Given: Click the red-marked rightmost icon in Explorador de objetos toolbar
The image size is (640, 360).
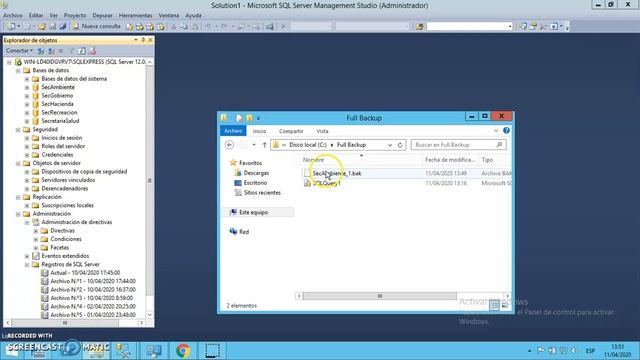Looking at the screenshot, I should click(x=92, y=51).
